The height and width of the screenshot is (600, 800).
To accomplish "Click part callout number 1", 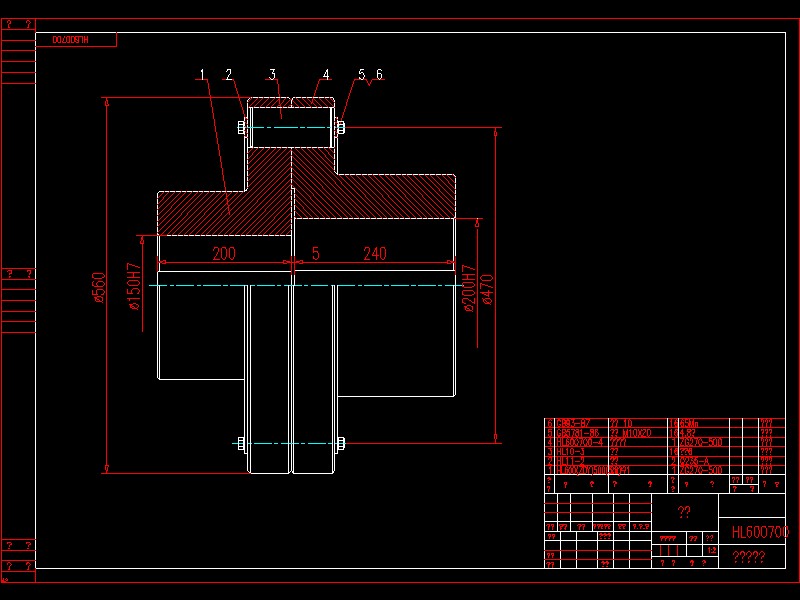I will (x=202, y=74).
